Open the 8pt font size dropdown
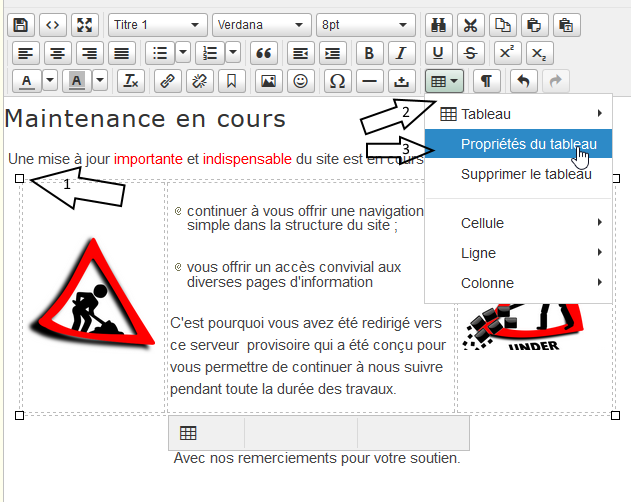The width and height of the screenshot is (631, 502). coord(366,25)
